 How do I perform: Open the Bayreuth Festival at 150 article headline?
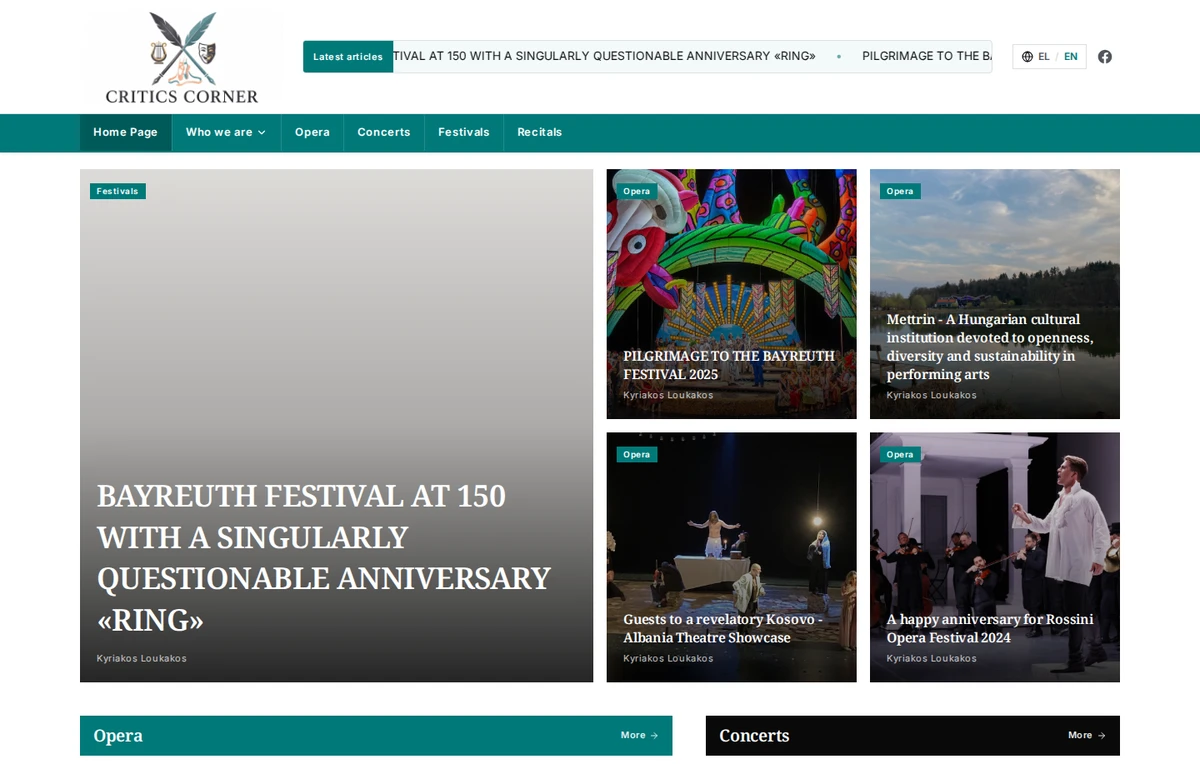[324, 558]
